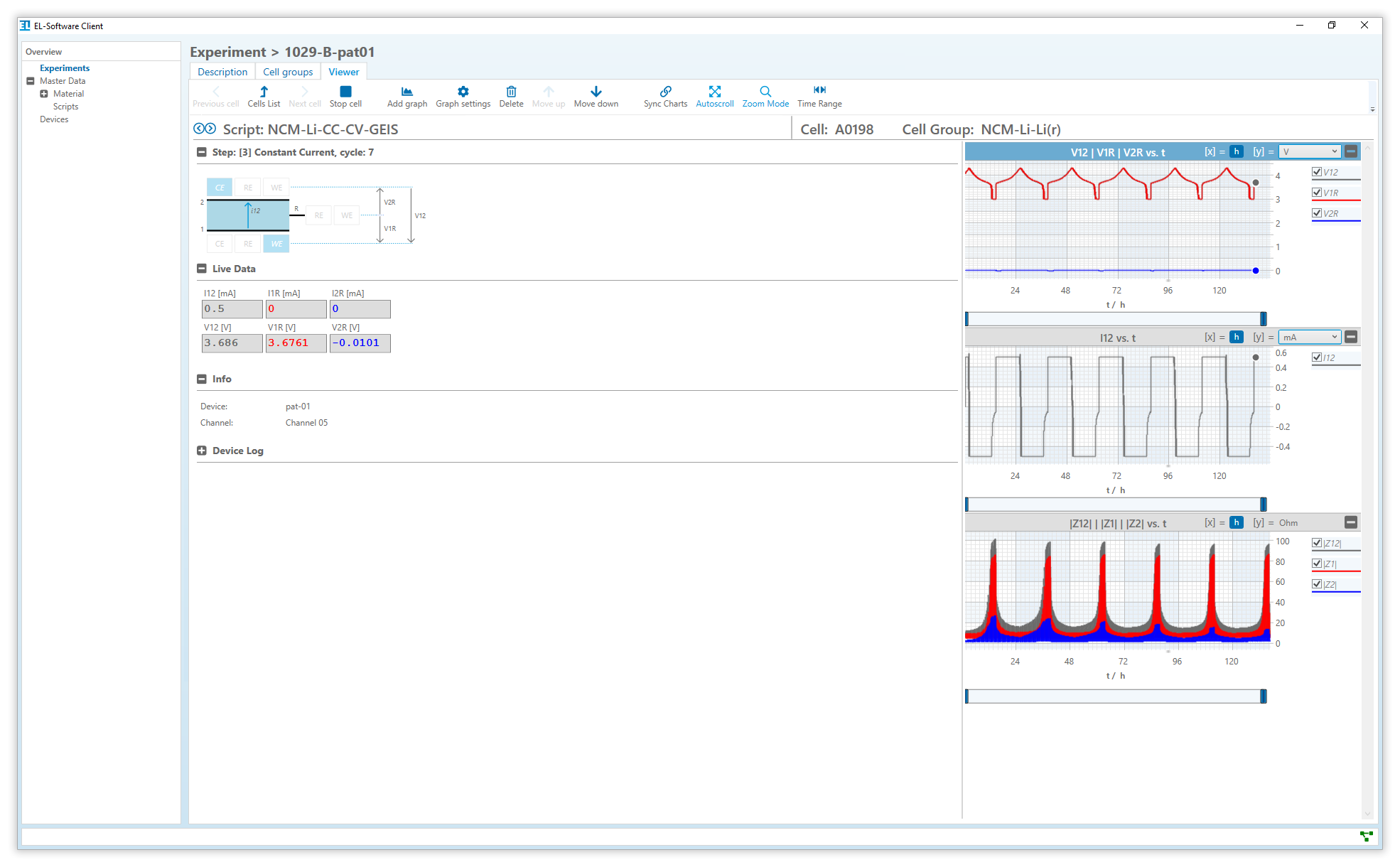Uncheck the V1R series checkbox
This screenshot has height=867, width=1400.
point(1317,193)
